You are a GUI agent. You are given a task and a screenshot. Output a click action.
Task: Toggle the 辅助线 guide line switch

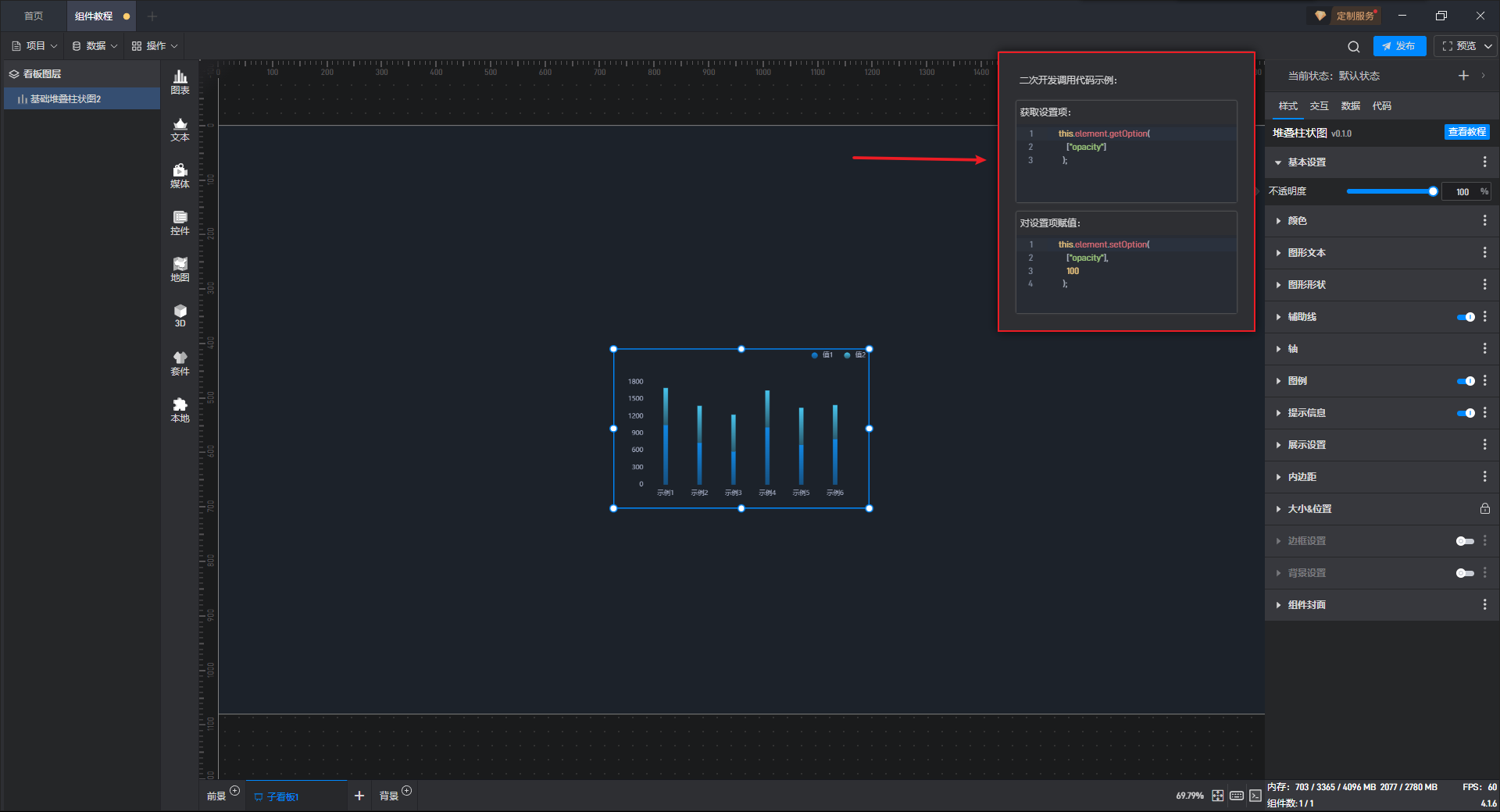(x=1466, y=317)
